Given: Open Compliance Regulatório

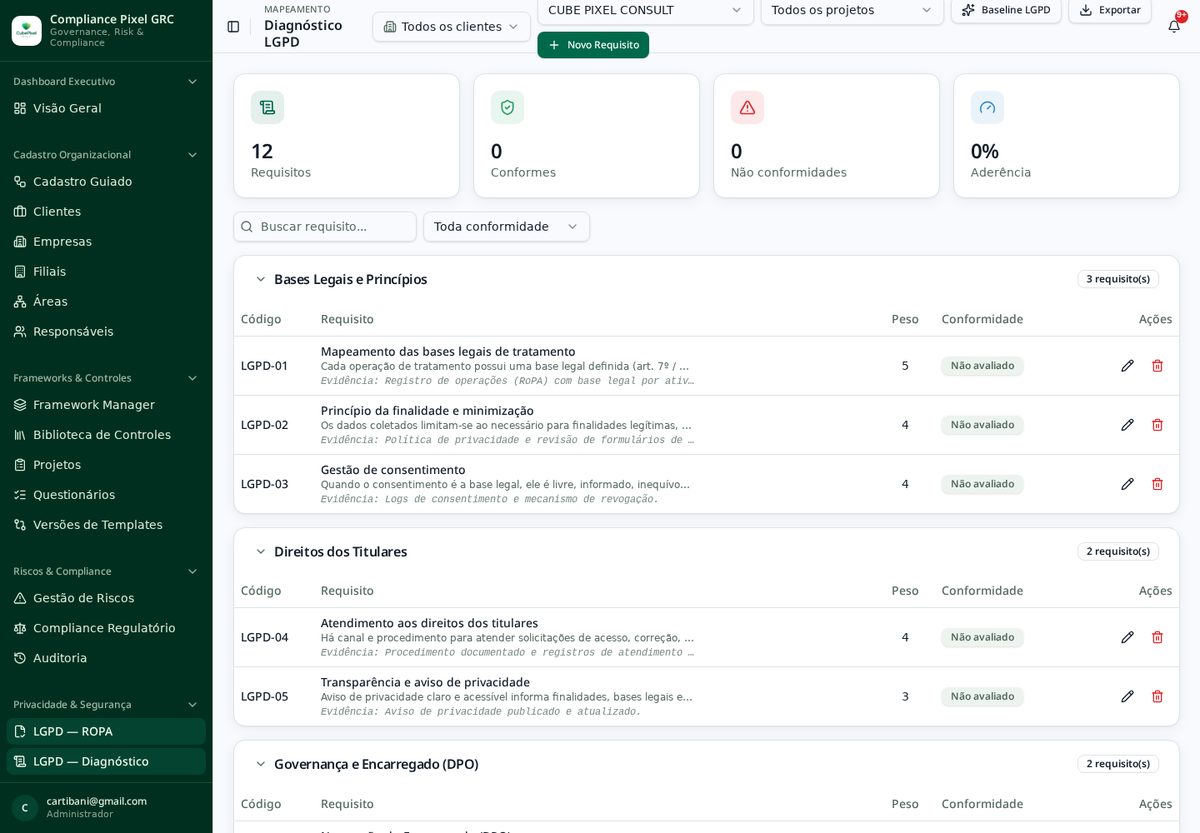Looking at the screenshot, I should [x=106, y=628].
